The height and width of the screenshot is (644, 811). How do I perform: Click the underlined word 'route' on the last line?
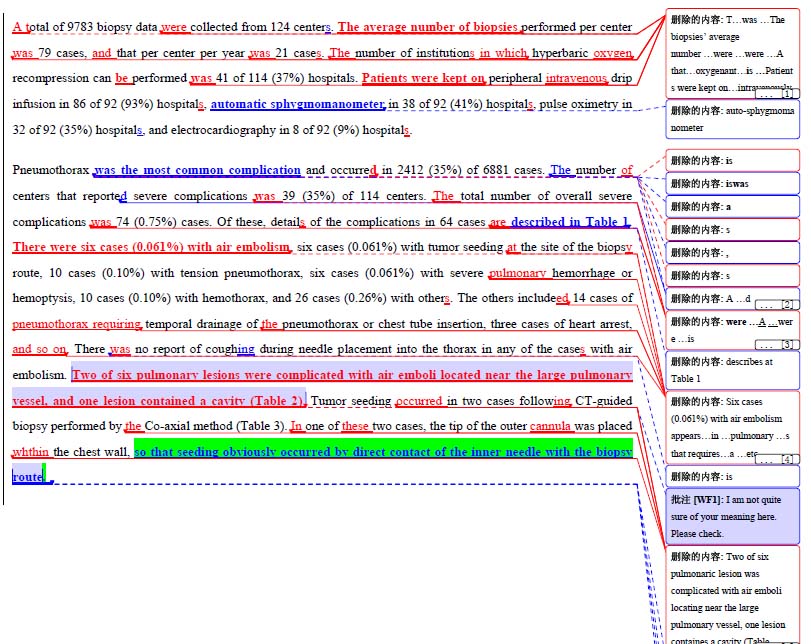pos(27,477)
